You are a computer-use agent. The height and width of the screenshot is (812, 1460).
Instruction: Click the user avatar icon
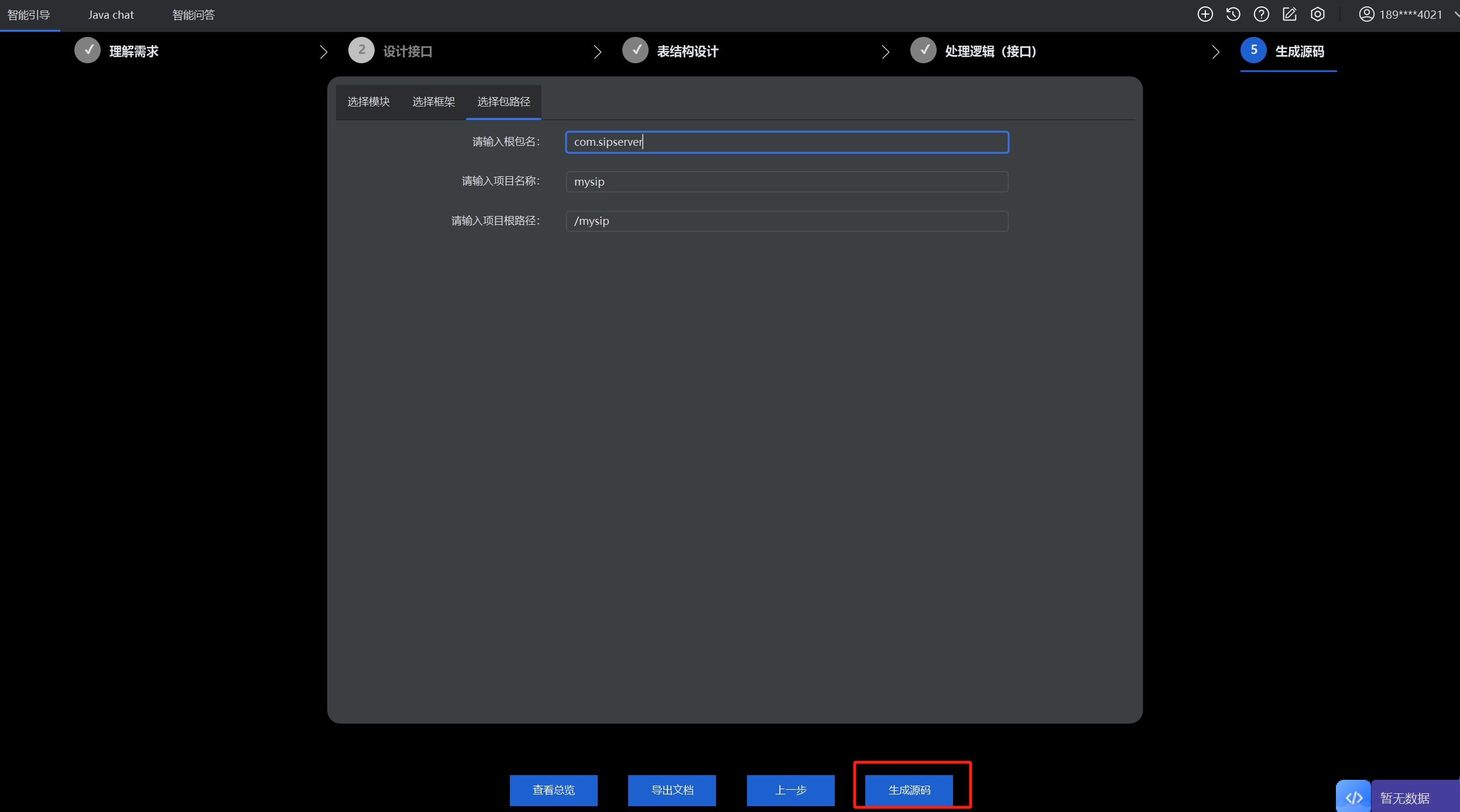[x=1366, y=15]
